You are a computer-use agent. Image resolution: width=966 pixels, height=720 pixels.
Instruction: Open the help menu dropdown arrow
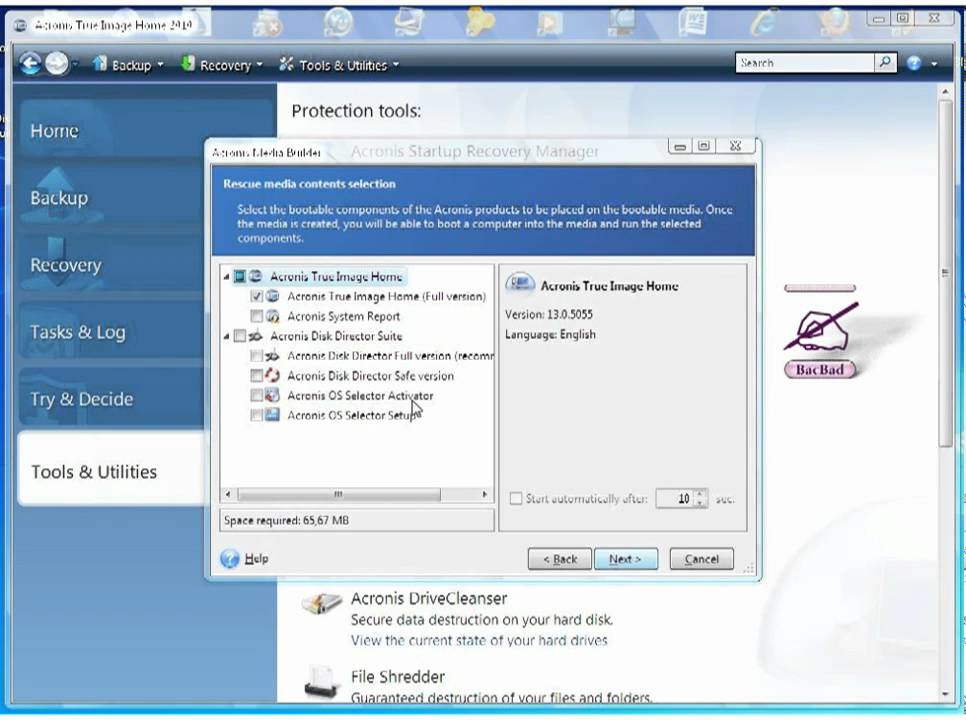pos(934,63)
